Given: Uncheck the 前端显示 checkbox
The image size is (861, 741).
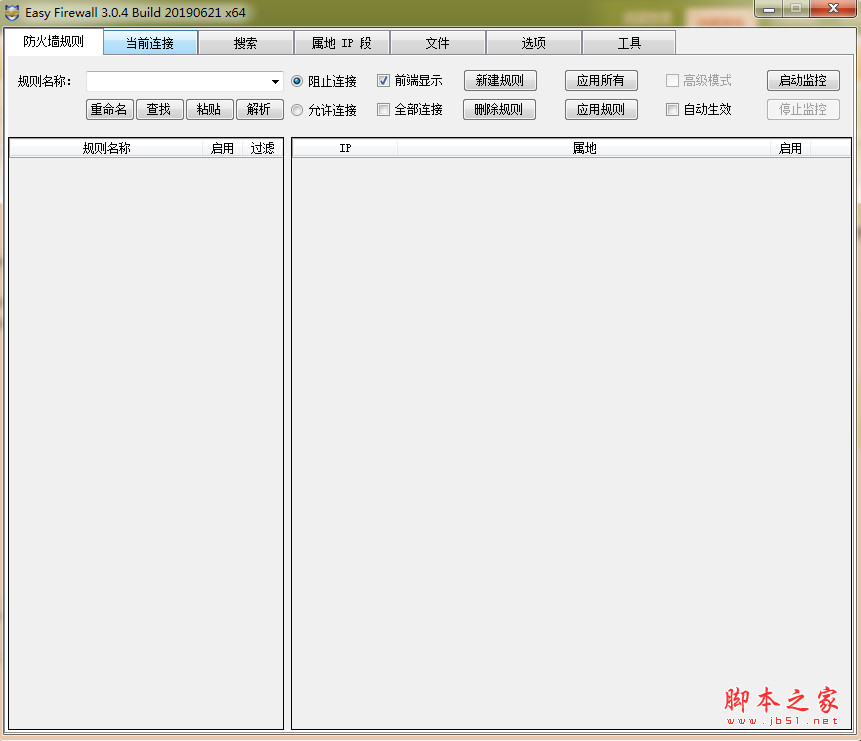Looking at the screenshot, I should coord(383,81).
